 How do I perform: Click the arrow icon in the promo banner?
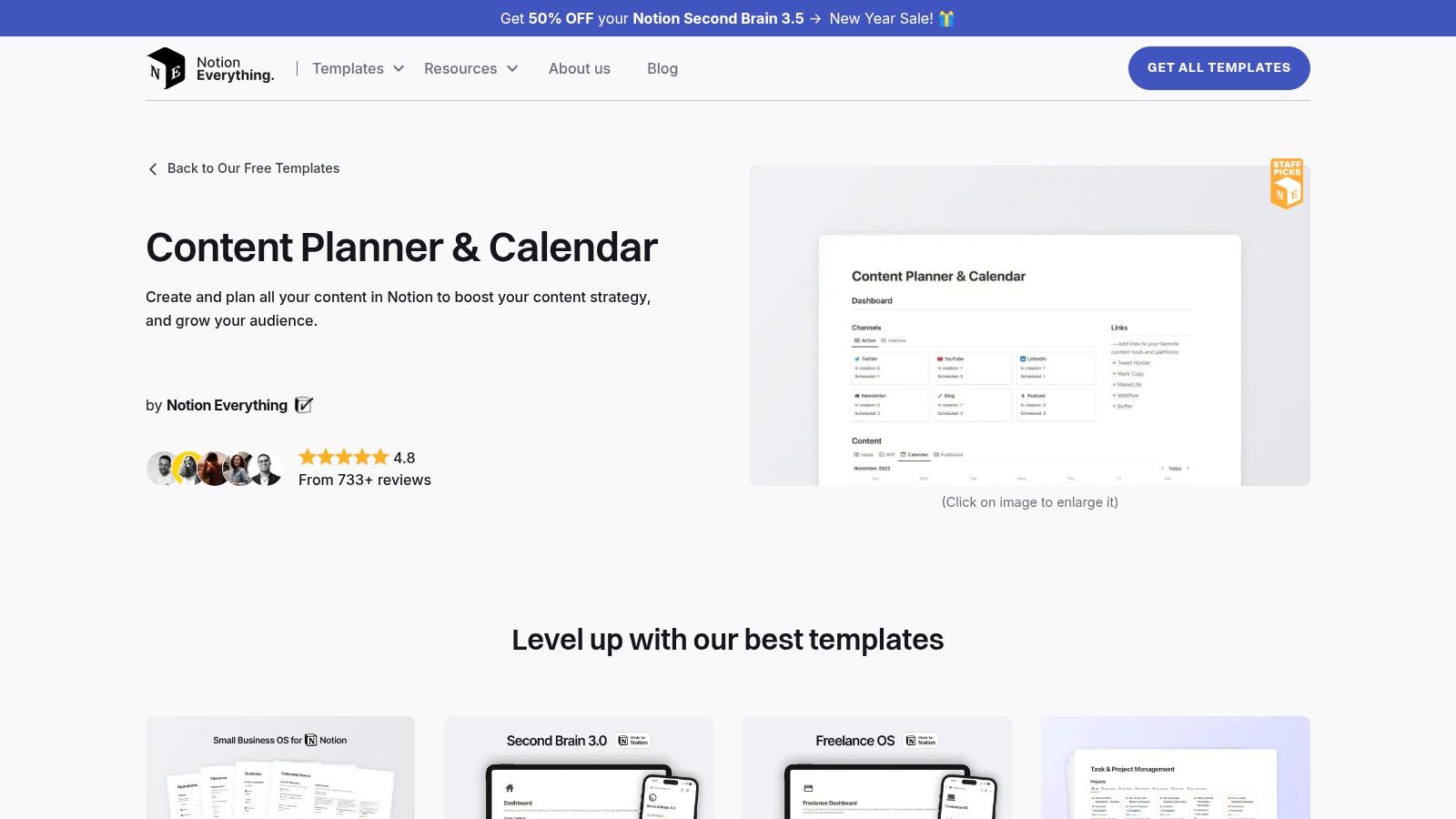815,18
